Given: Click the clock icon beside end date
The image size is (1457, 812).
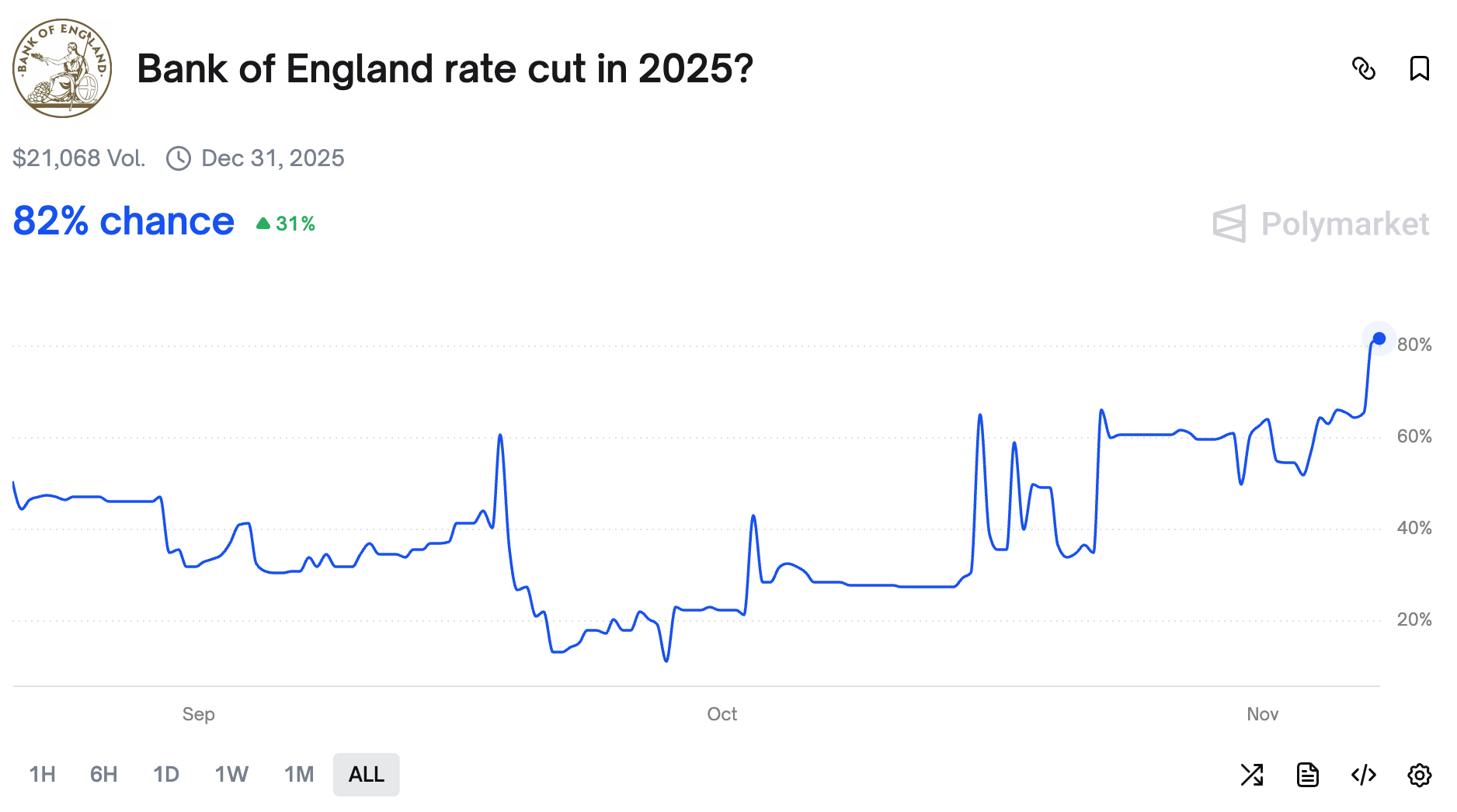Looking at the screenshot, I should click(x=179, y=158).
